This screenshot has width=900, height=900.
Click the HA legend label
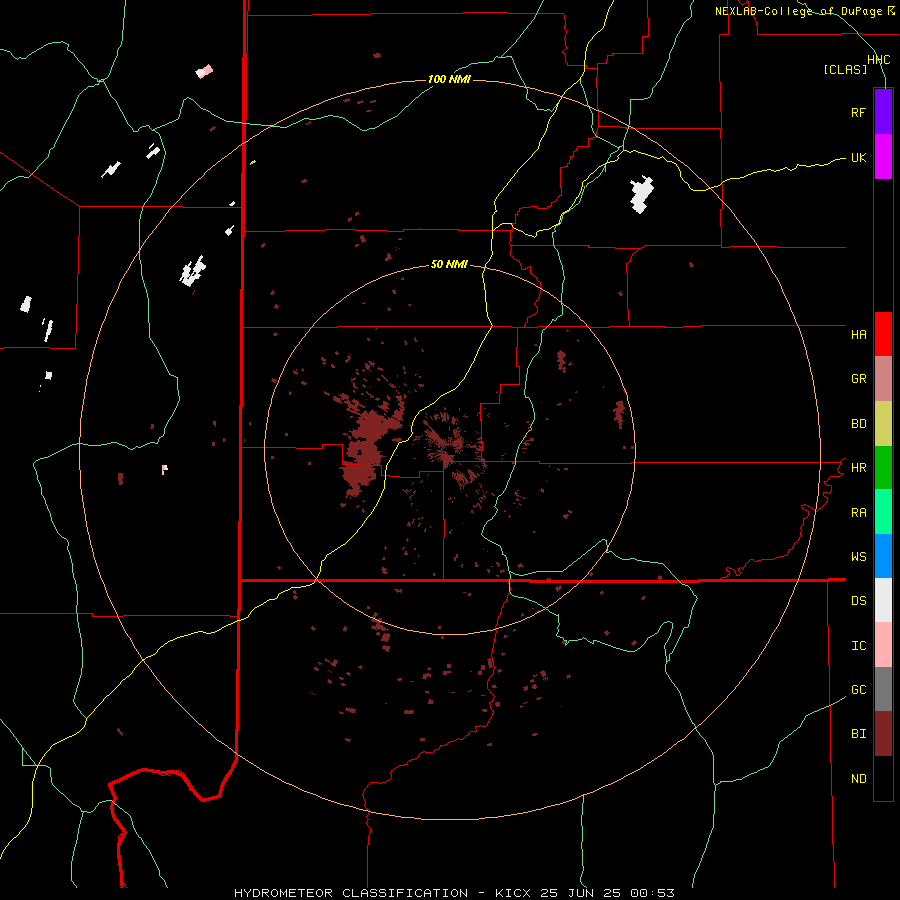click(858, 335)
